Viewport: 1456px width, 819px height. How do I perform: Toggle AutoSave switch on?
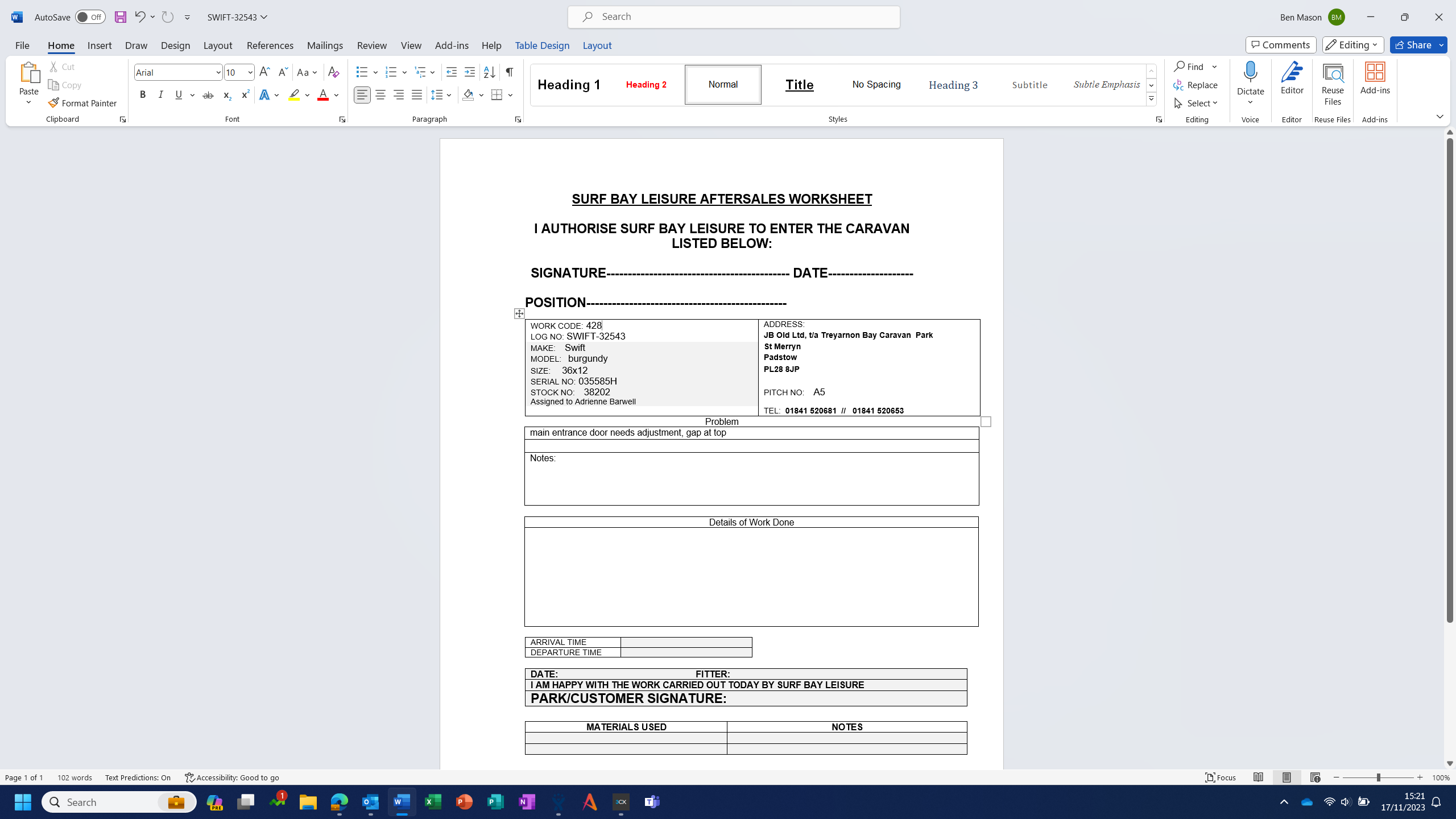coord(90,17)
